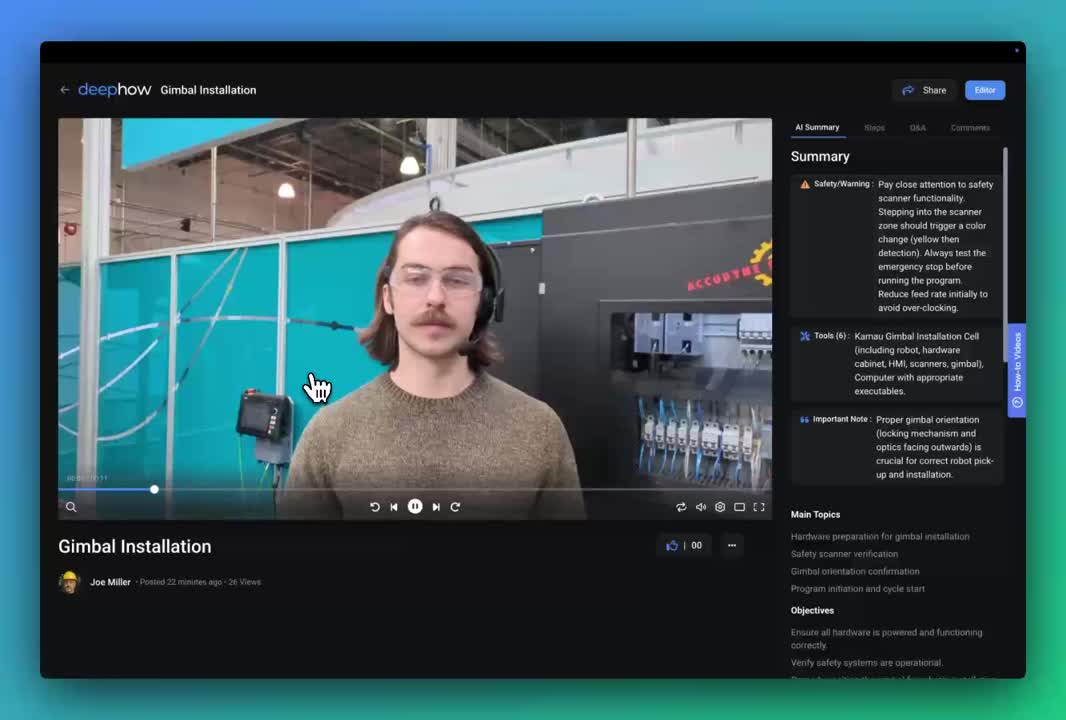Click the summary panel scrollbar
1066x720 pixels.
(x=1005, y=255)
